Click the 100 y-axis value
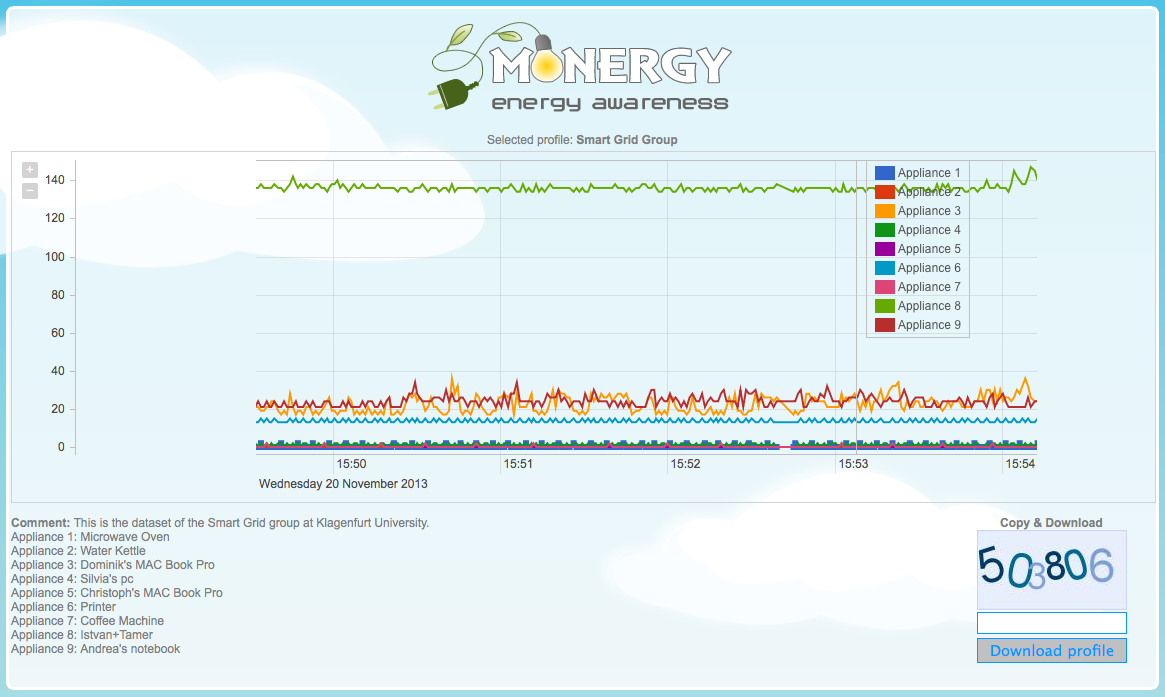1165x697 pixels. [55, 257]
